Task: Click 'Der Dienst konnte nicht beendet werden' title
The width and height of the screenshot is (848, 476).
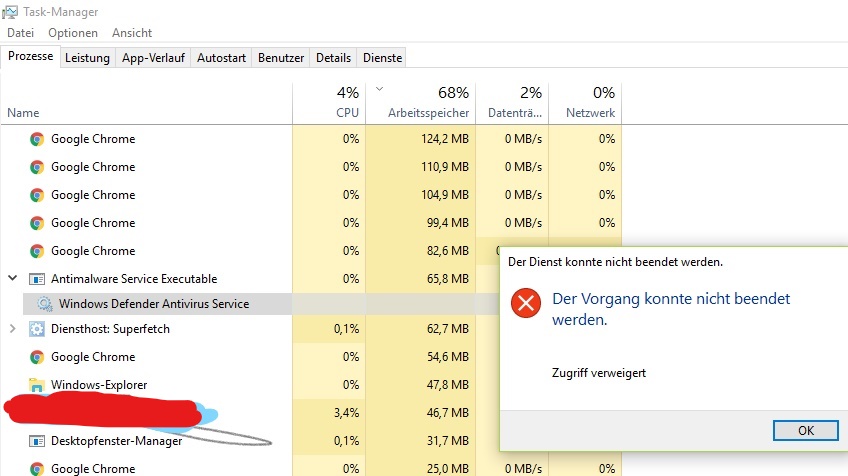Action: [x=615, y=262]
